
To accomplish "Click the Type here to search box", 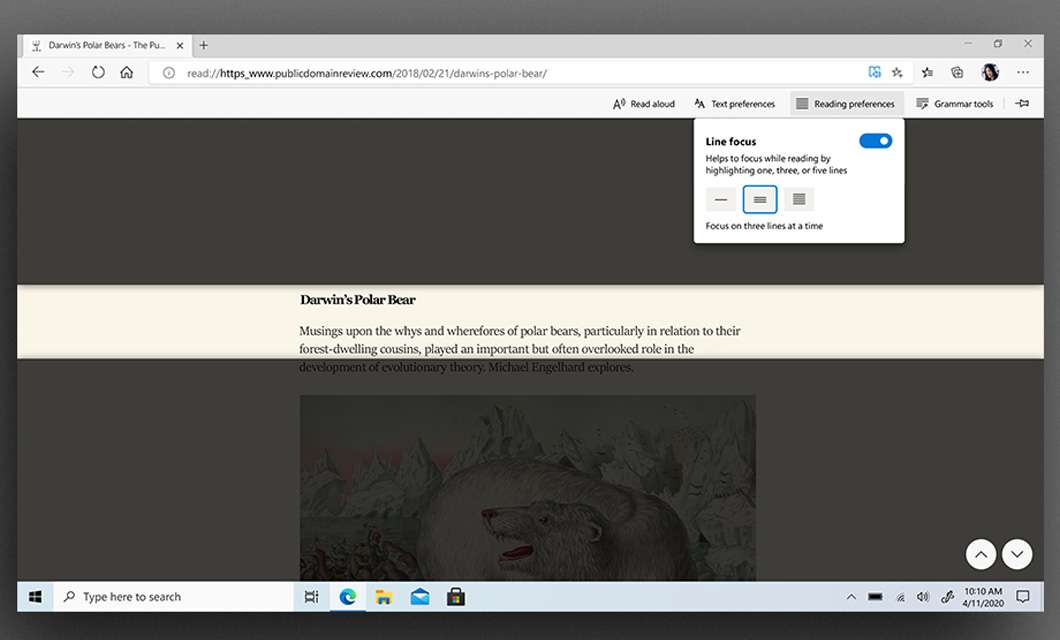I will pyautogui.click(x=174, y=597).
